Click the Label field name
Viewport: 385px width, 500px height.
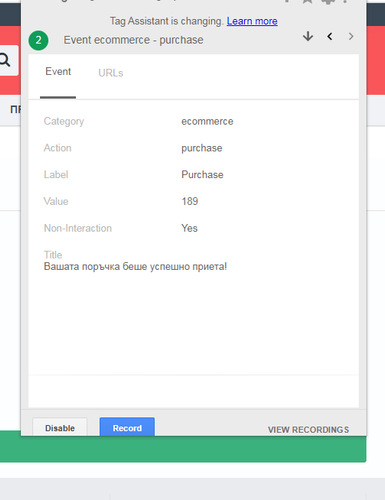pos(56,175)
